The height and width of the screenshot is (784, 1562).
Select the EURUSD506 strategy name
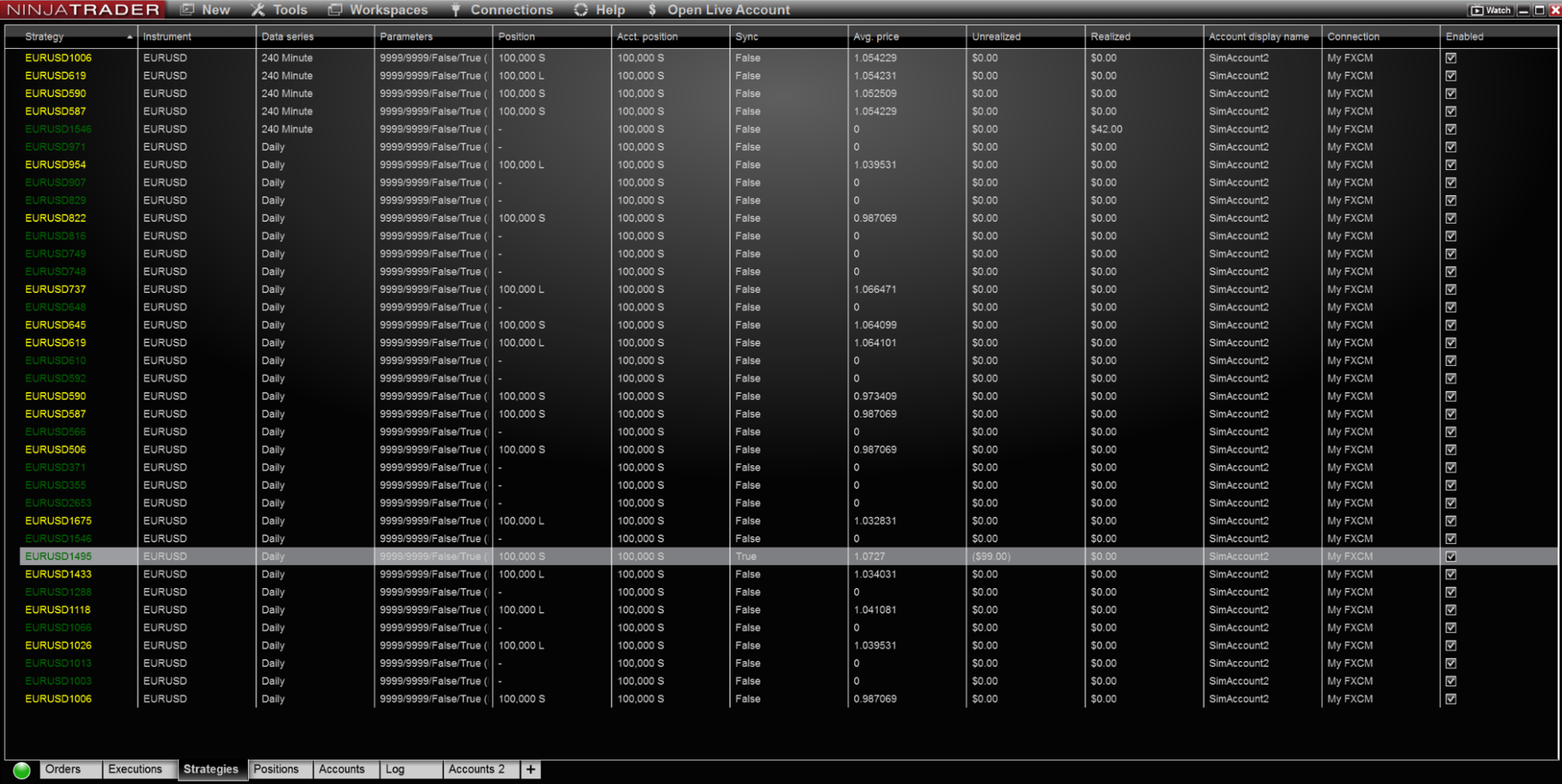[55, 450]
